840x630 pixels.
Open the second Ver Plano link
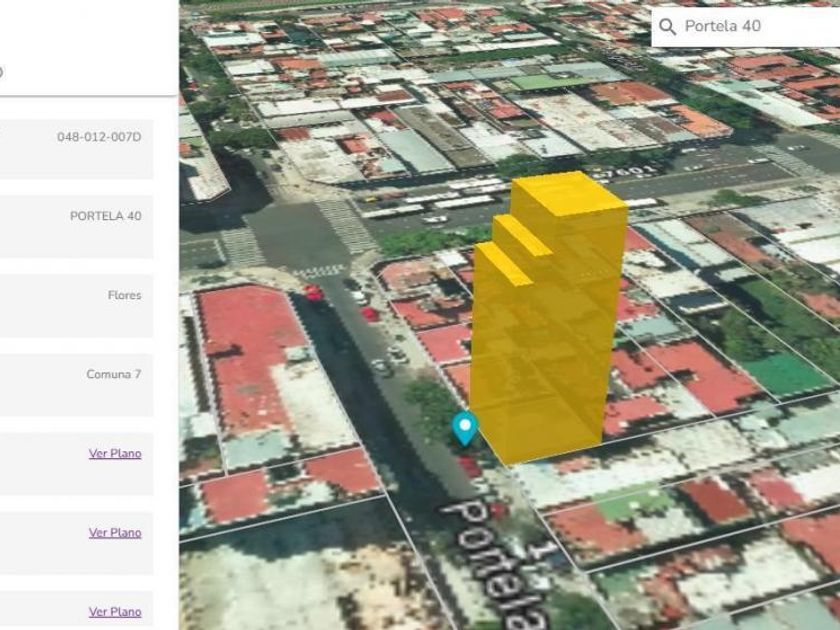pyautogui.click(x=115, y=533)
